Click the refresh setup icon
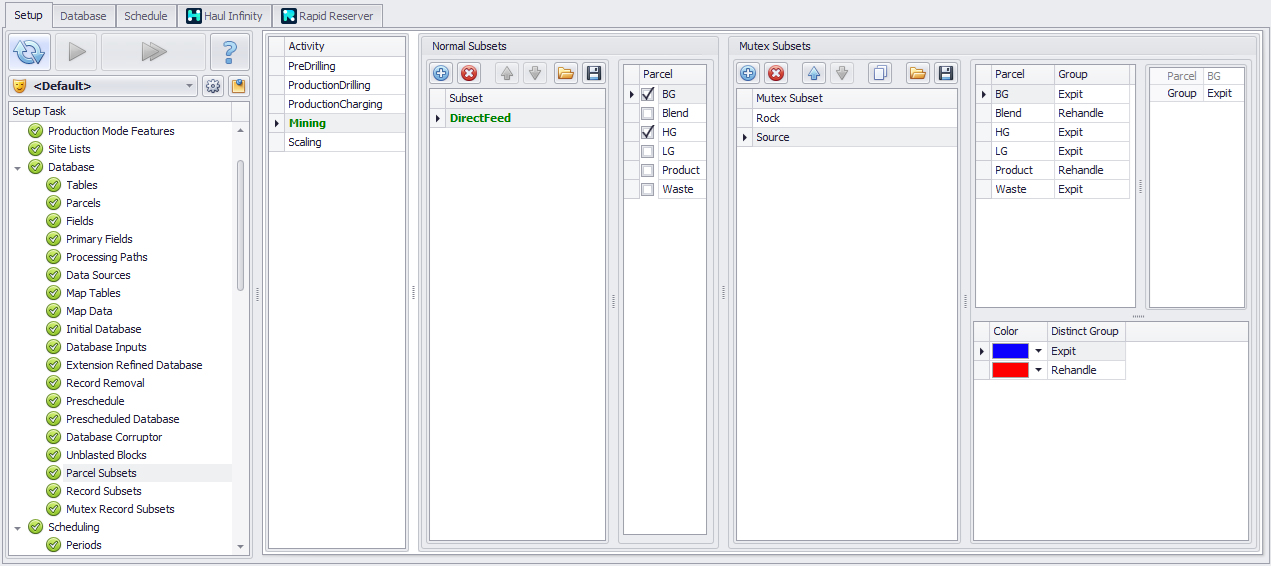 [30, 52]
